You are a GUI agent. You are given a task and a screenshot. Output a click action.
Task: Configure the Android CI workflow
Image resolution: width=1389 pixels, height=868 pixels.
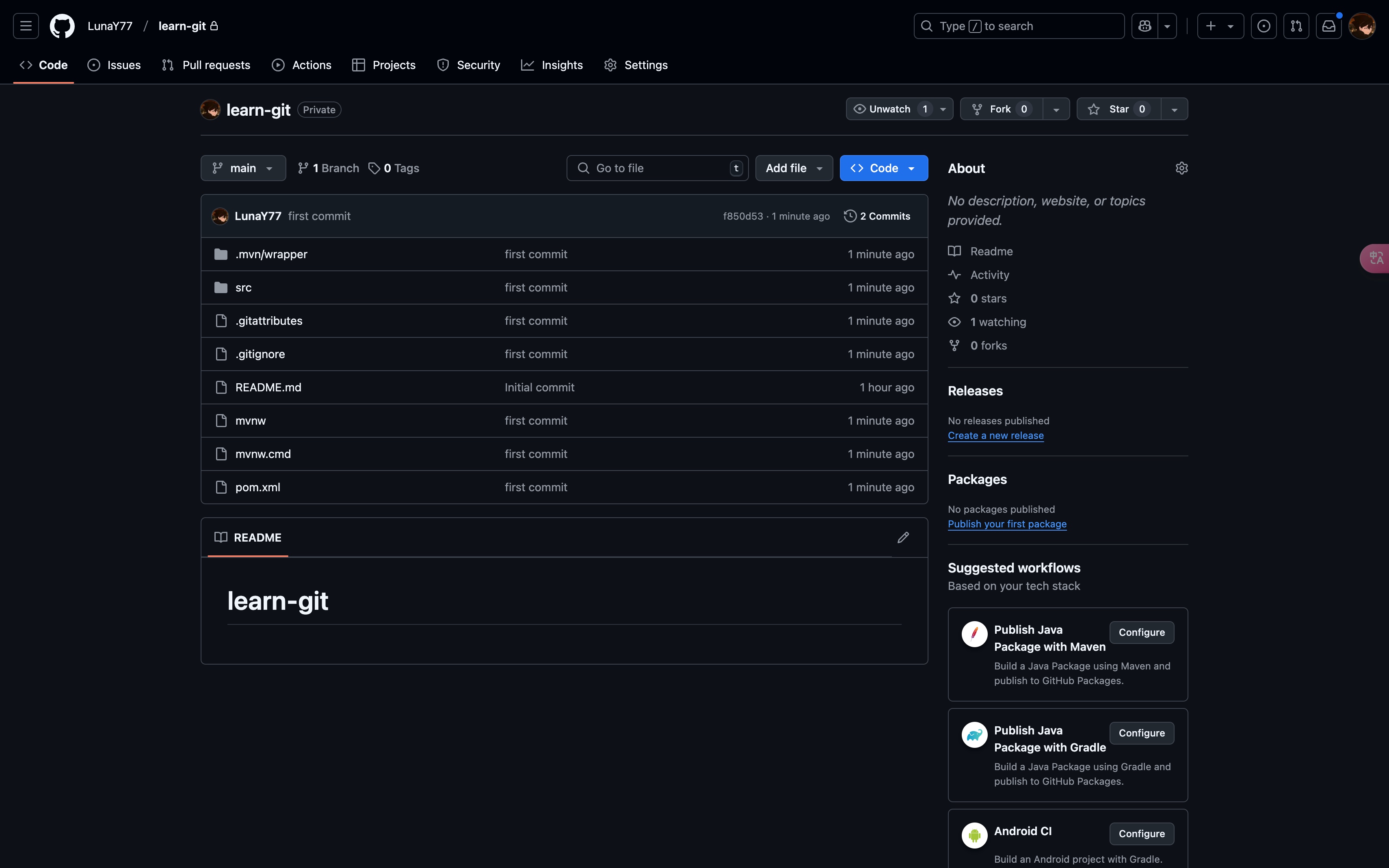coord(1142,833)
